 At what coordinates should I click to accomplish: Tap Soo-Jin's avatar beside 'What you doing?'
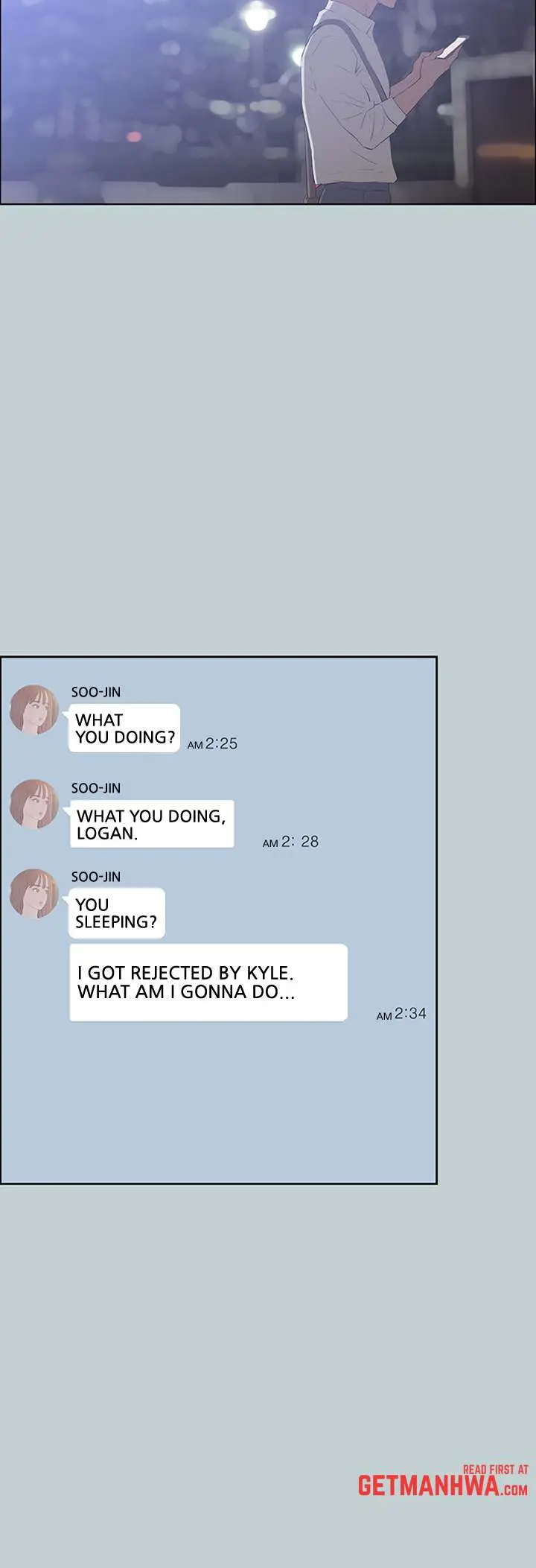coord(34,710)
